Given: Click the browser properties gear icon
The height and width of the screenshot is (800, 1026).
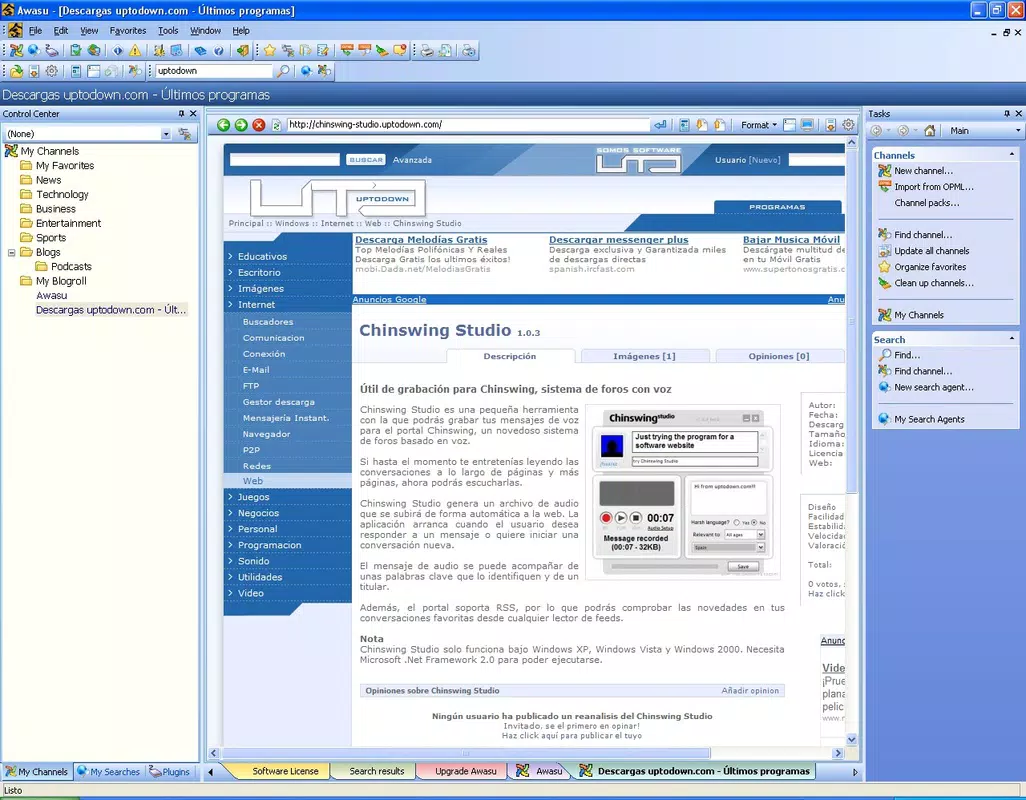Looking at the screenshot, I should (x=848, y=125).
